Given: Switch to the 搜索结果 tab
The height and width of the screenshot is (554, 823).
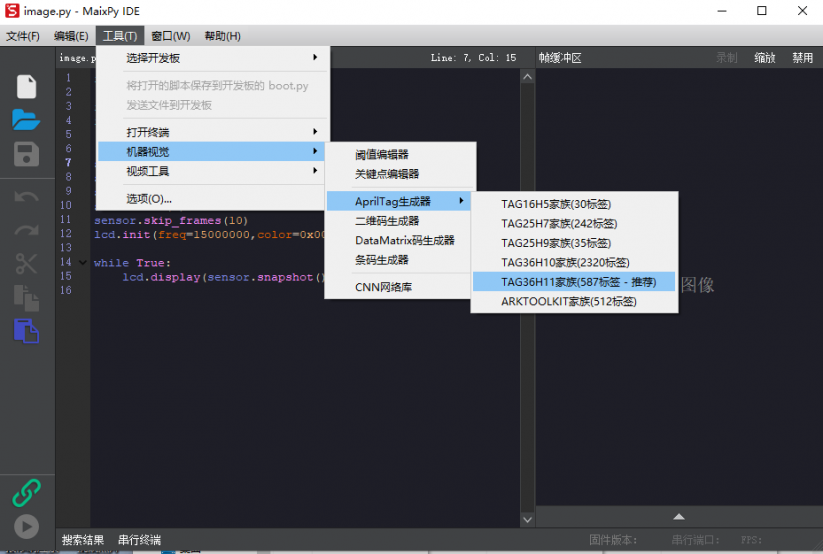Looking at the screenshot, I should [x=82, y=540].
